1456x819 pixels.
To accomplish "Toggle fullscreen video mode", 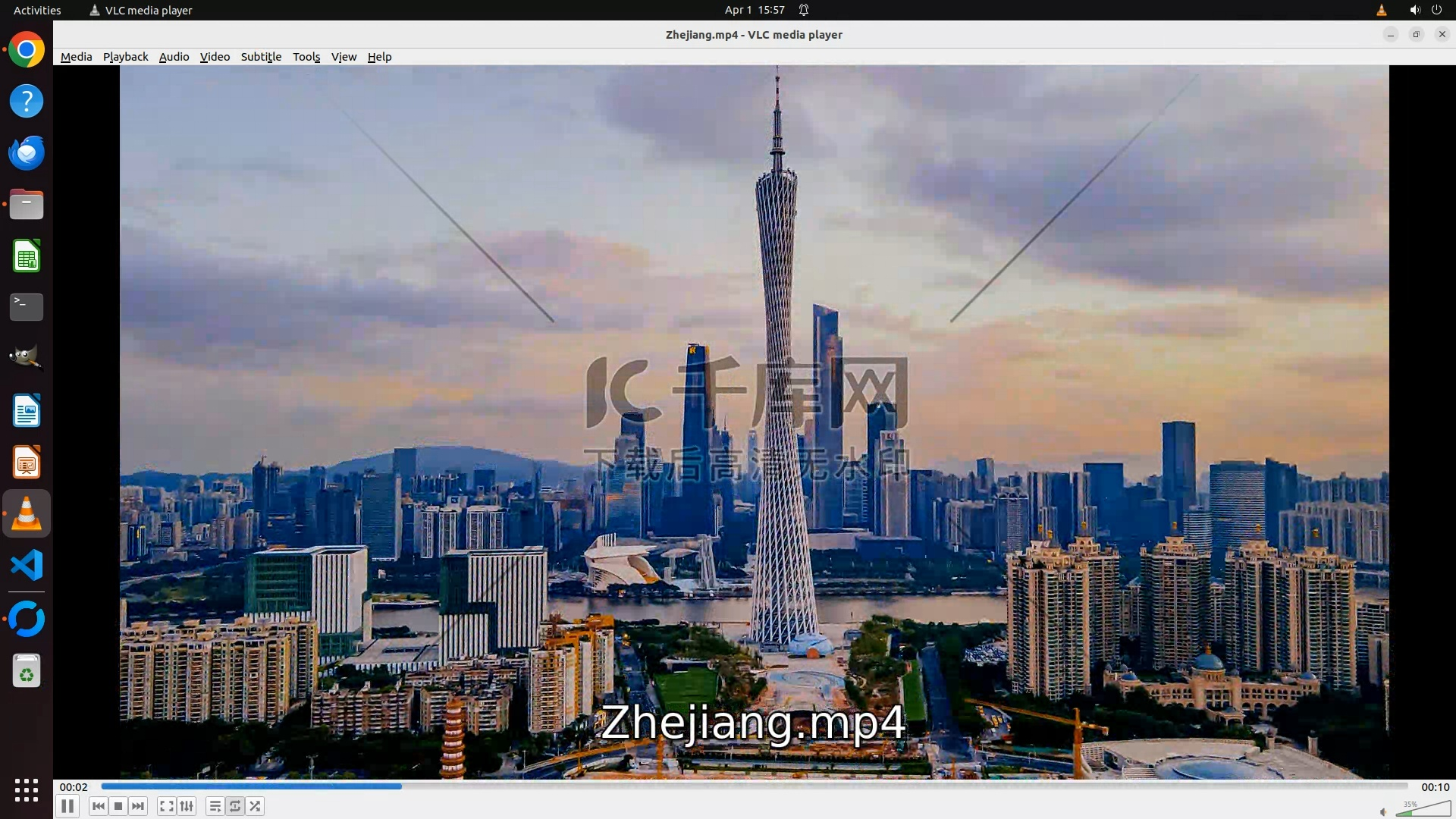I will [x=167, y=806].
